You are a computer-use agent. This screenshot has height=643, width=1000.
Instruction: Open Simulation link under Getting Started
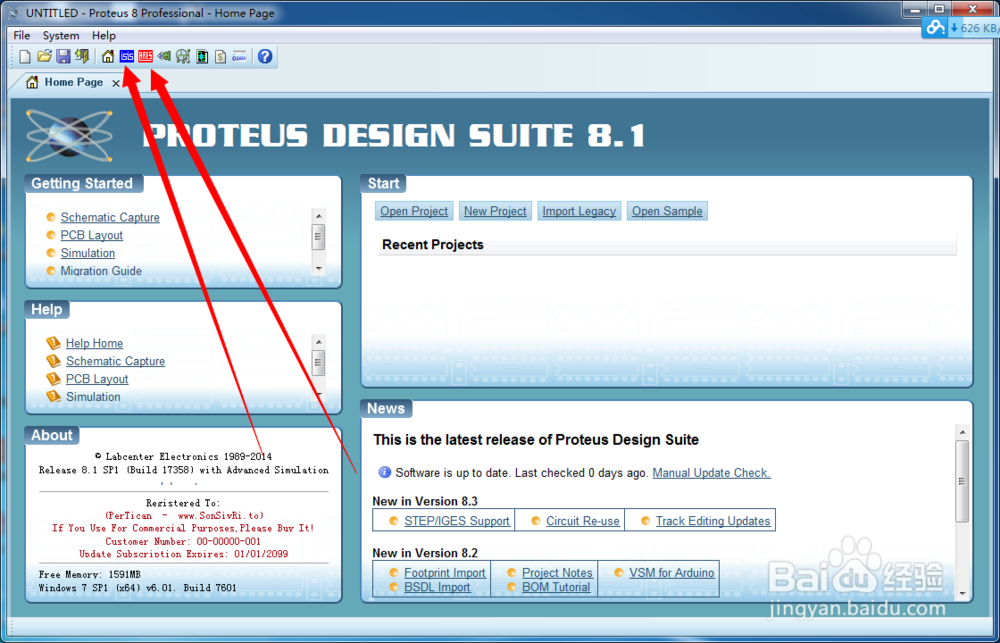click(87, 253)
